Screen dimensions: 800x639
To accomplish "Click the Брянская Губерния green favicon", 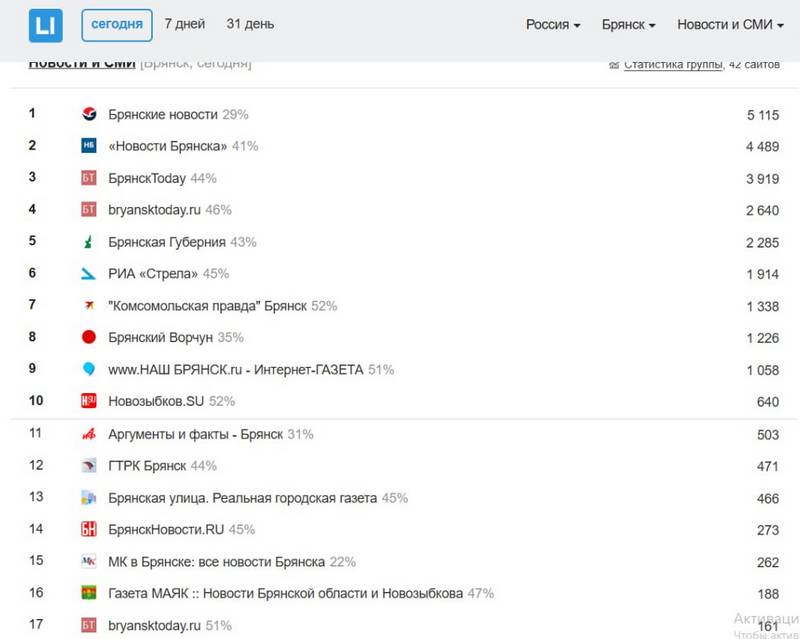I will (x=88, y=242).
